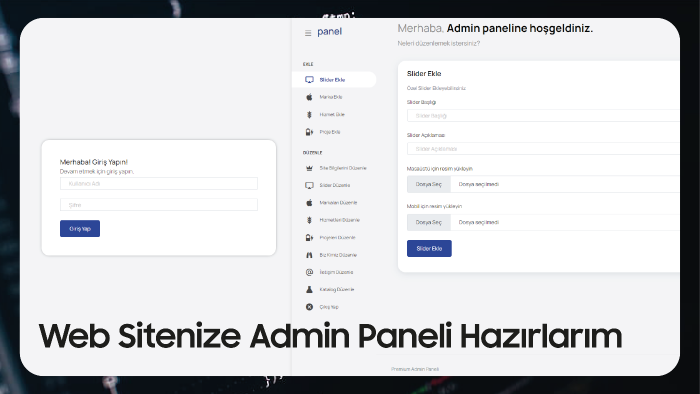
Task: Click the wheat icon for Hizmetleri Düzenle
Action: [309, 220]
